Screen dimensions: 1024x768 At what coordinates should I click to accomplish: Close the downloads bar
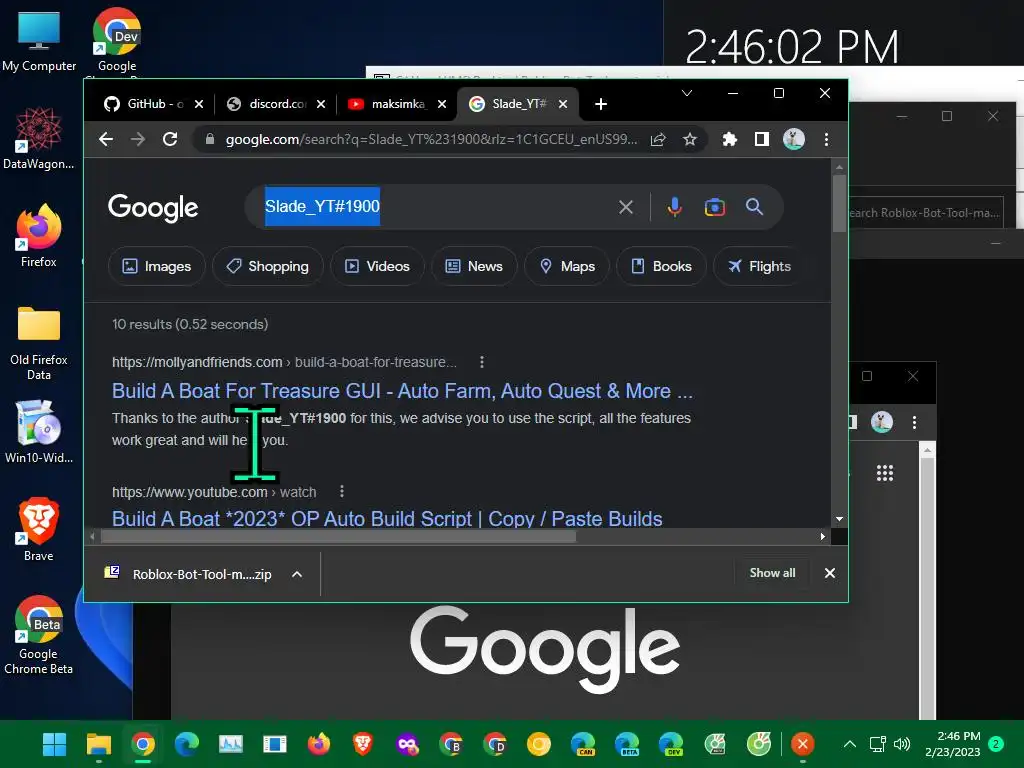(830, 573)
